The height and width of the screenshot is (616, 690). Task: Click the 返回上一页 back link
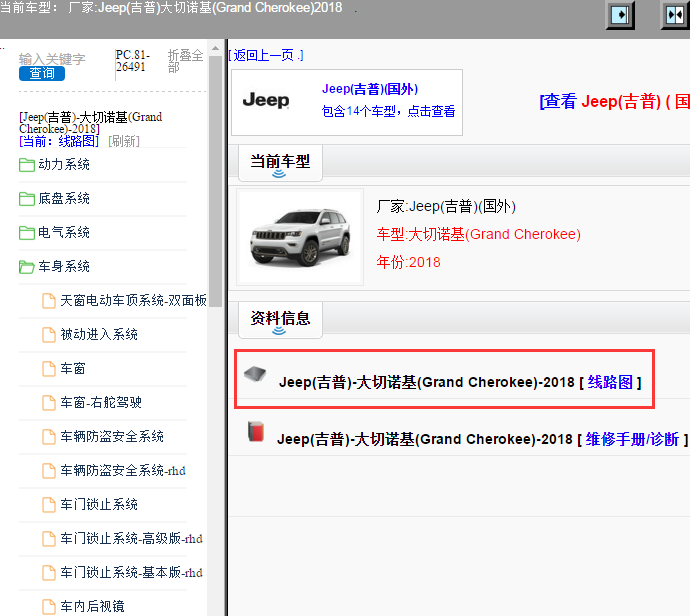click(x=266, y=55)
